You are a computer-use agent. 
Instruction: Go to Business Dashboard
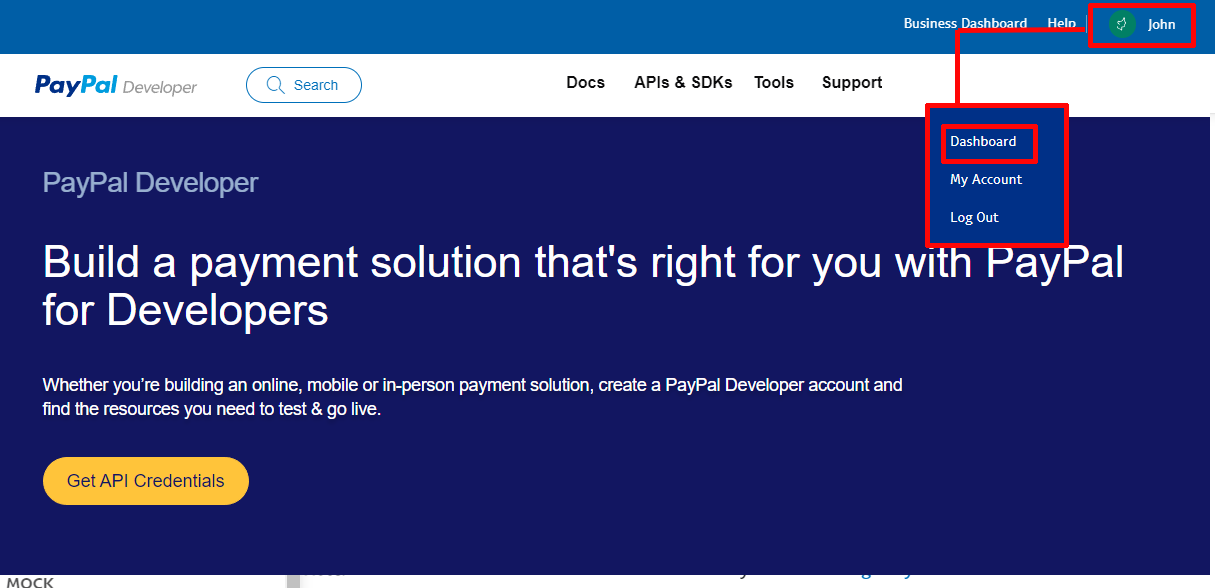[965, 23]
